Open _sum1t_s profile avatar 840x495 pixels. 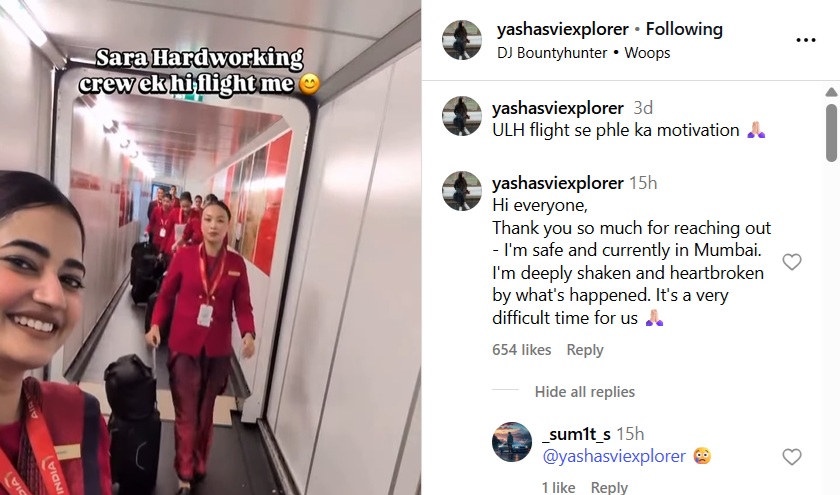[512, 442]
